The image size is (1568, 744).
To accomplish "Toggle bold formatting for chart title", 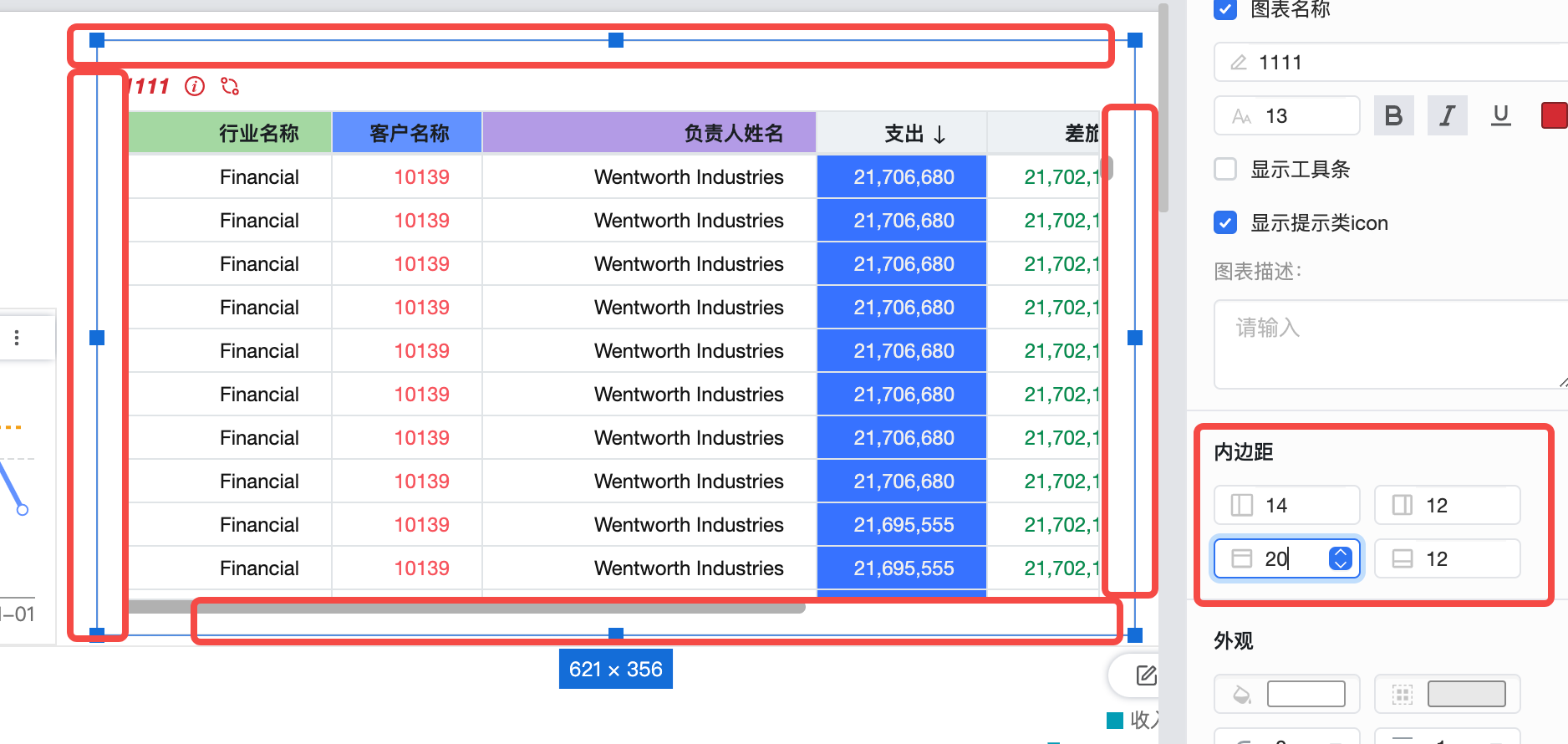I will [1393, 115].
